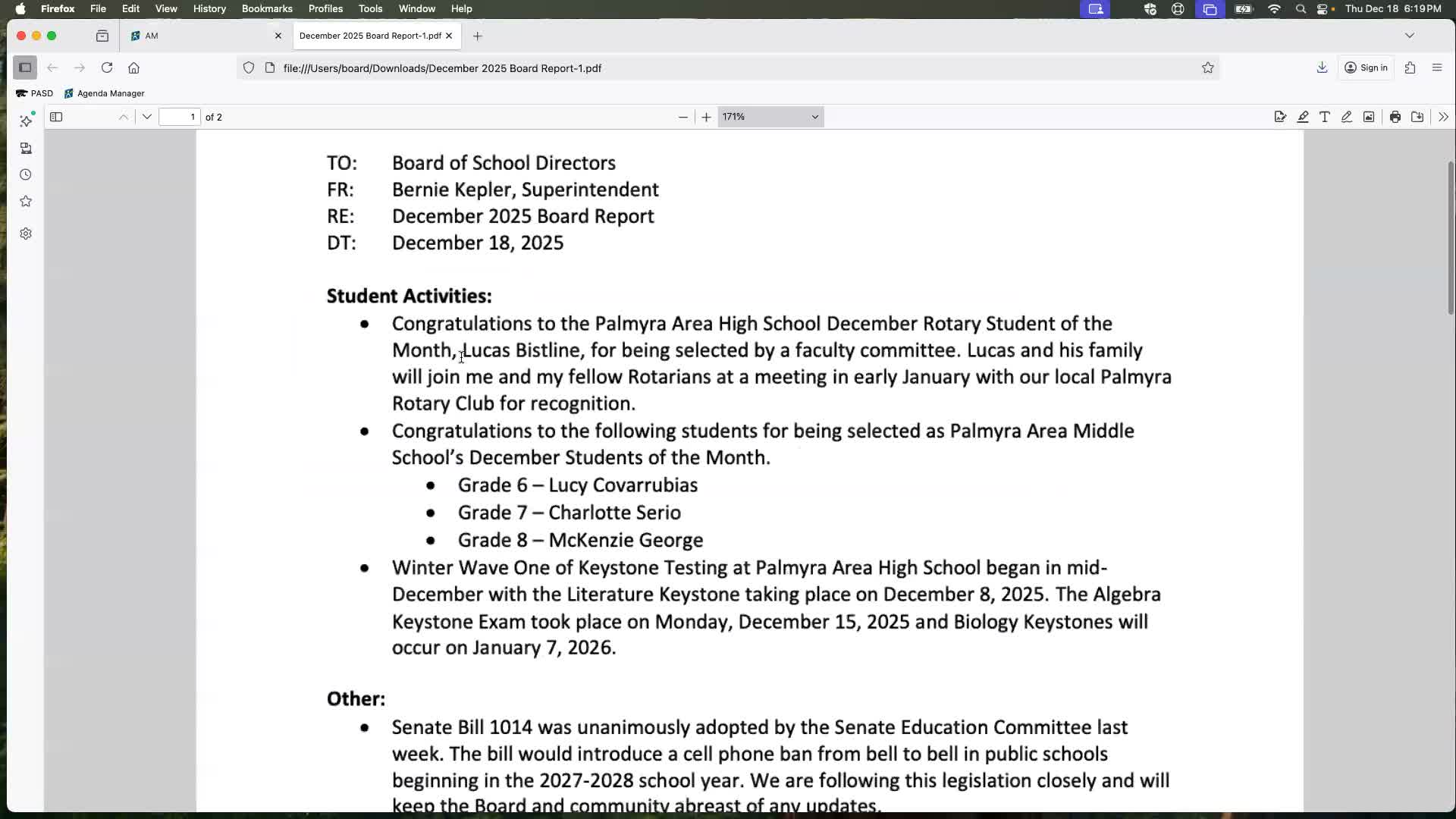Select the freehand draw tool
1456x819 pixels.
[x=1347, y=117]
